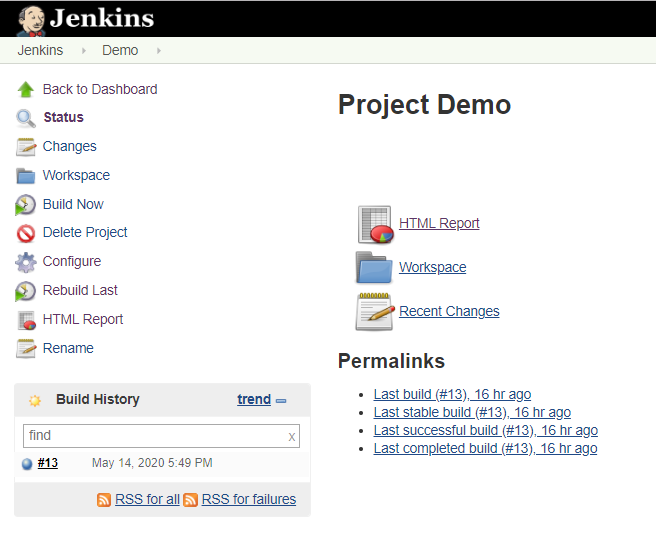Click the Rename notepad icon
Viewport: 656px width, 550px height.
26,349
